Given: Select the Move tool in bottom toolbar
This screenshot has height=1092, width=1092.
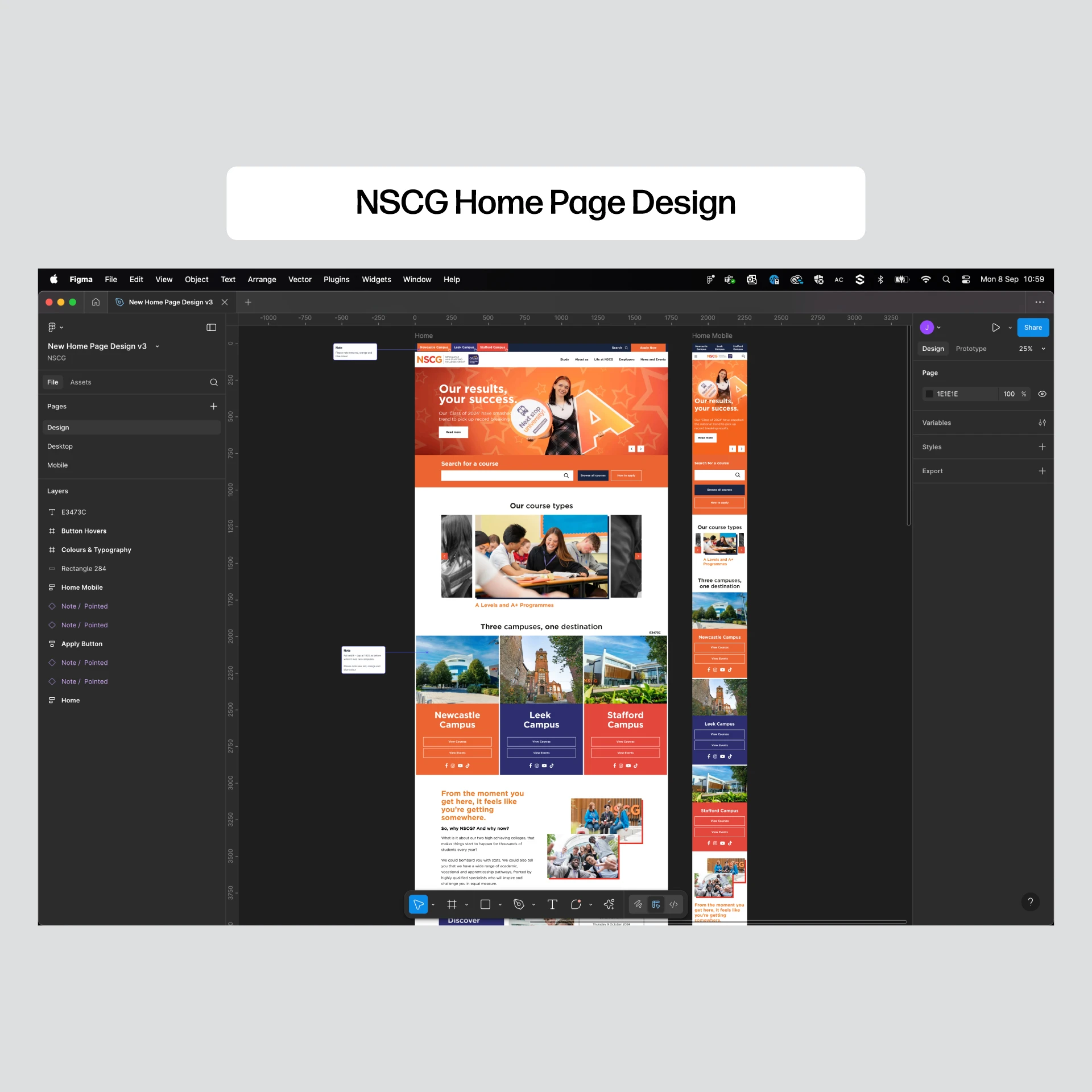Looking at the screenshot, I should tap(418, 904).
